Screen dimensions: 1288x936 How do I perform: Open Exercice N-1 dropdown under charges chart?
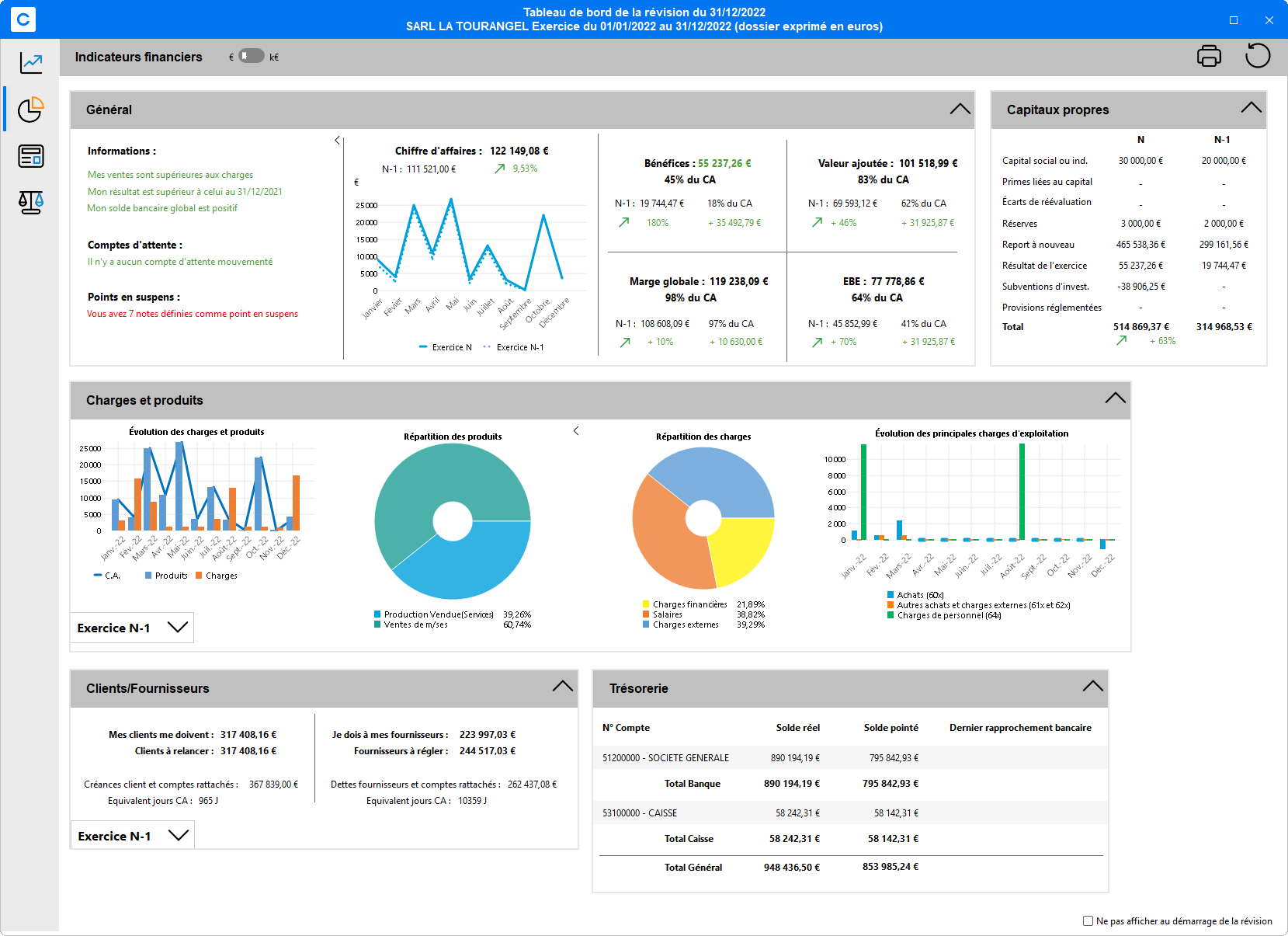(x=132, y=628)
